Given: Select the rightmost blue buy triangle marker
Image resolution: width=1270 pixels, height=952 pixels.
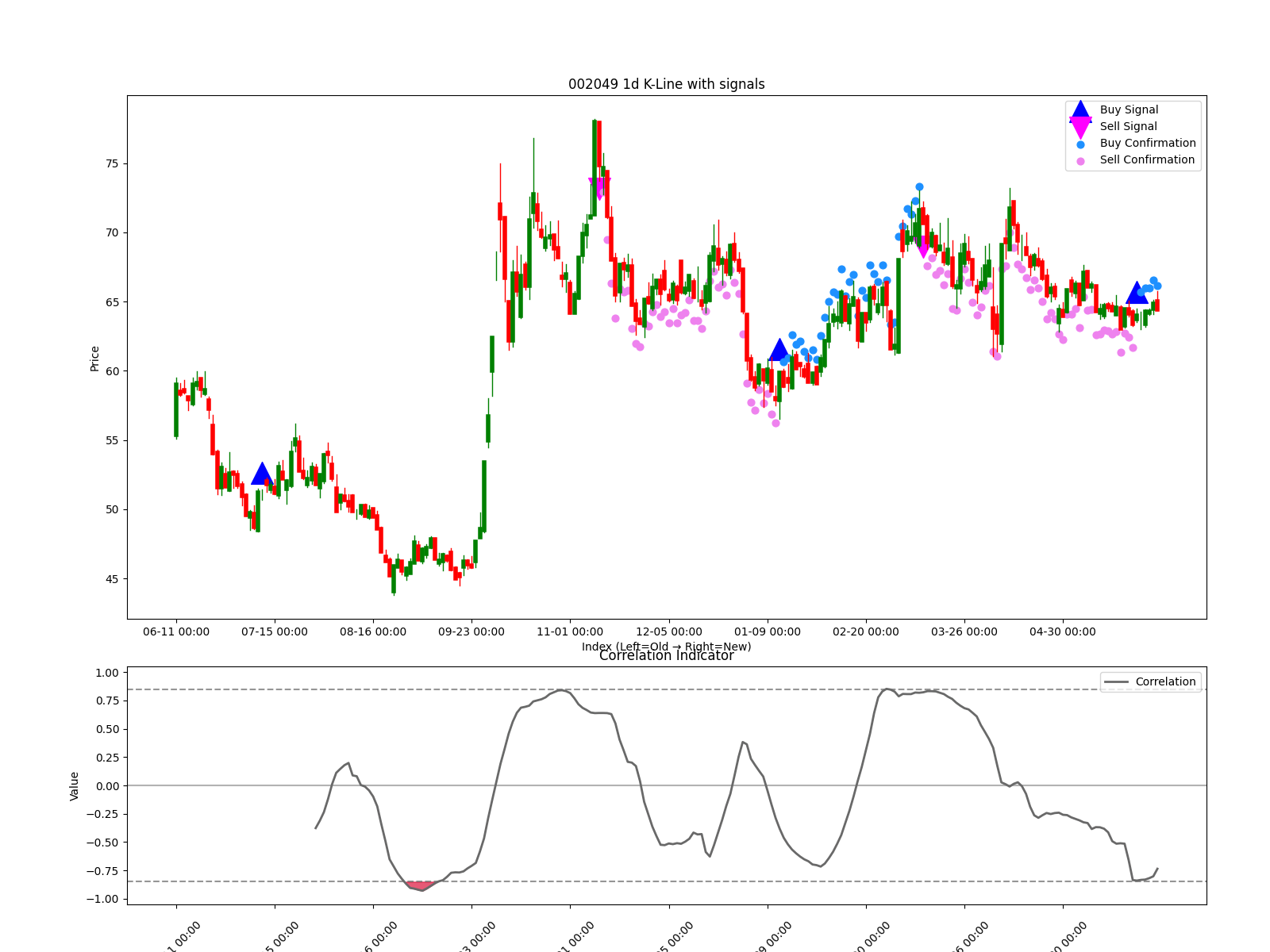Looking at the screenshot, I should click(1137, 293).
